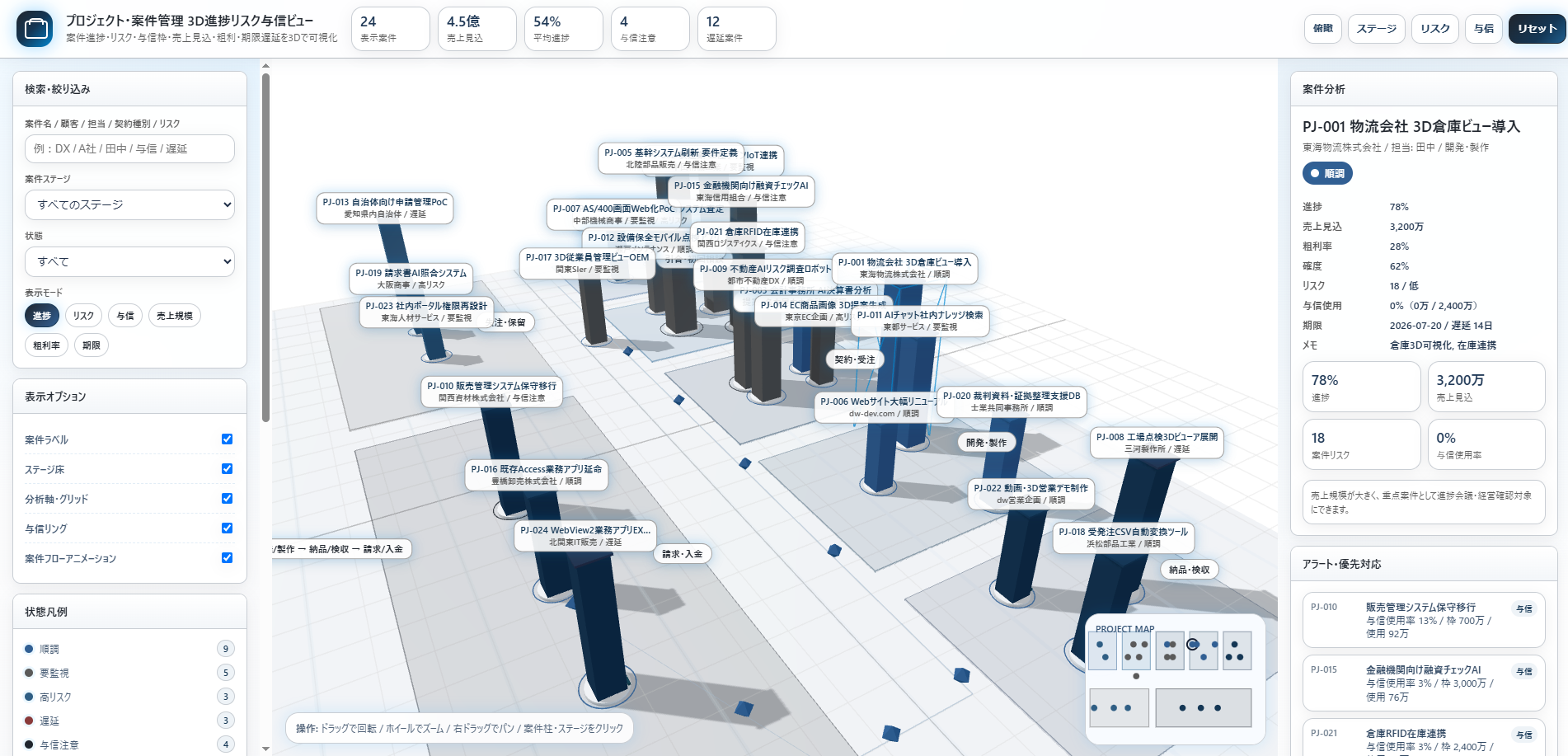Select PJ-018 受発注CSV自動変換ツール label
1568x756 pixels.
[x=1123, y=538]
